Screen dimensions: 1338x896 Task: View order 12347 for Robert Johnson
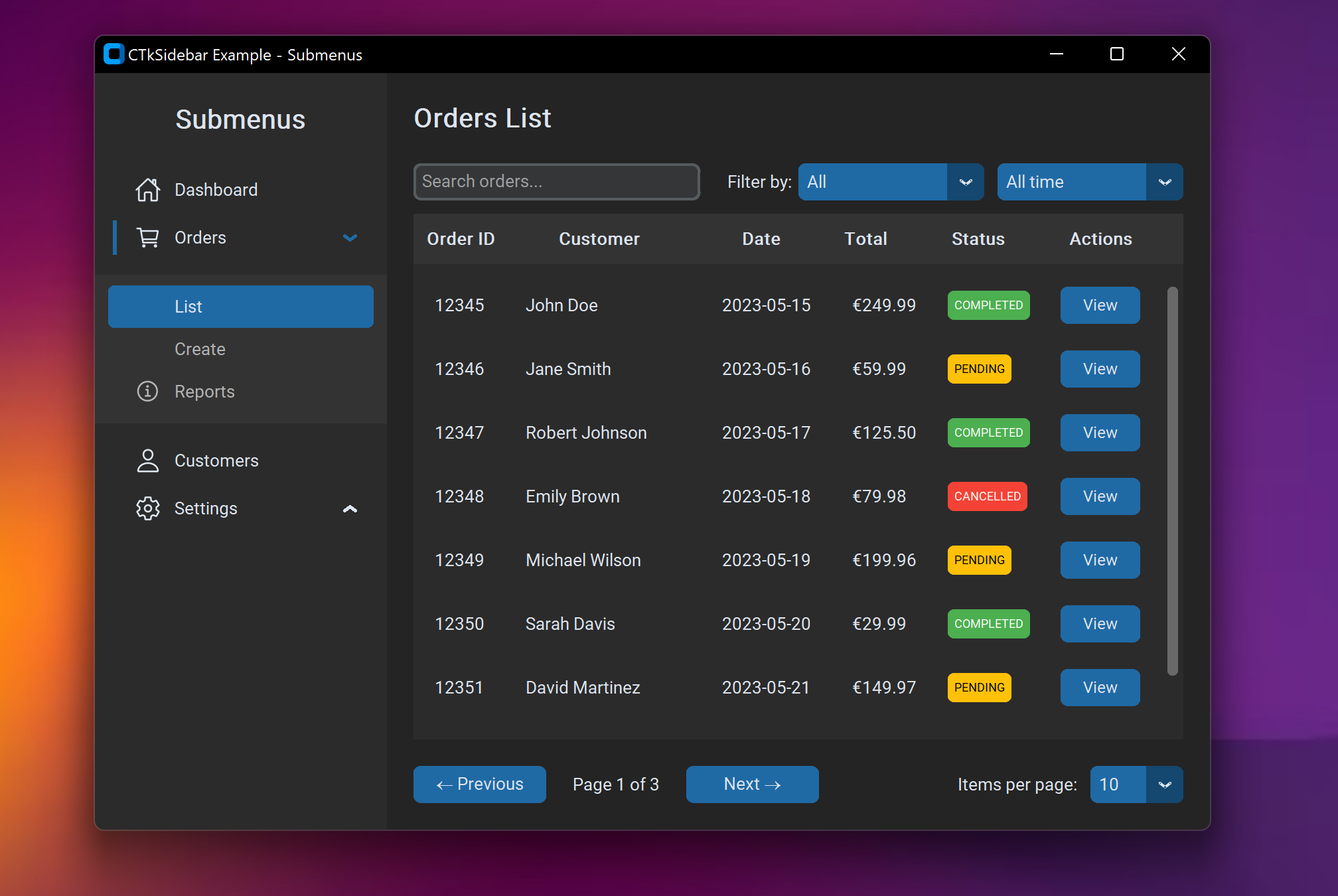(x=1100, y=433)
